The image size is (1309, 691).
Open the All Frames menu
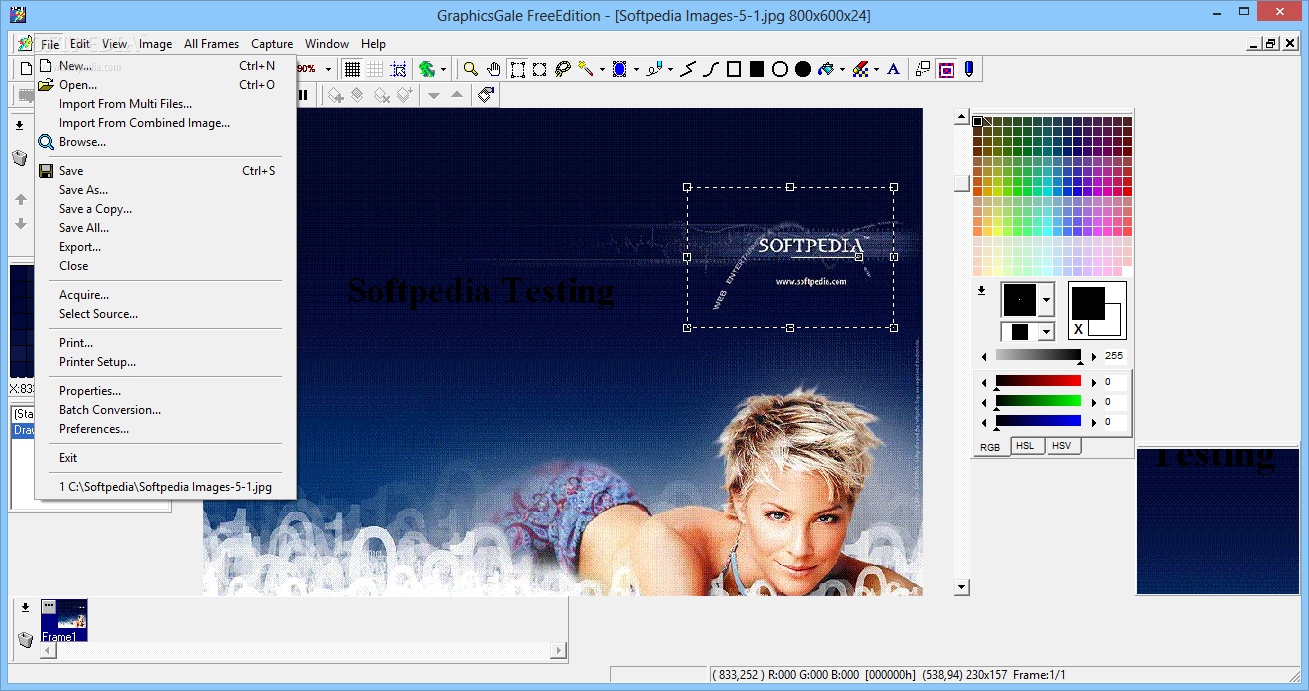coord(211,44)
